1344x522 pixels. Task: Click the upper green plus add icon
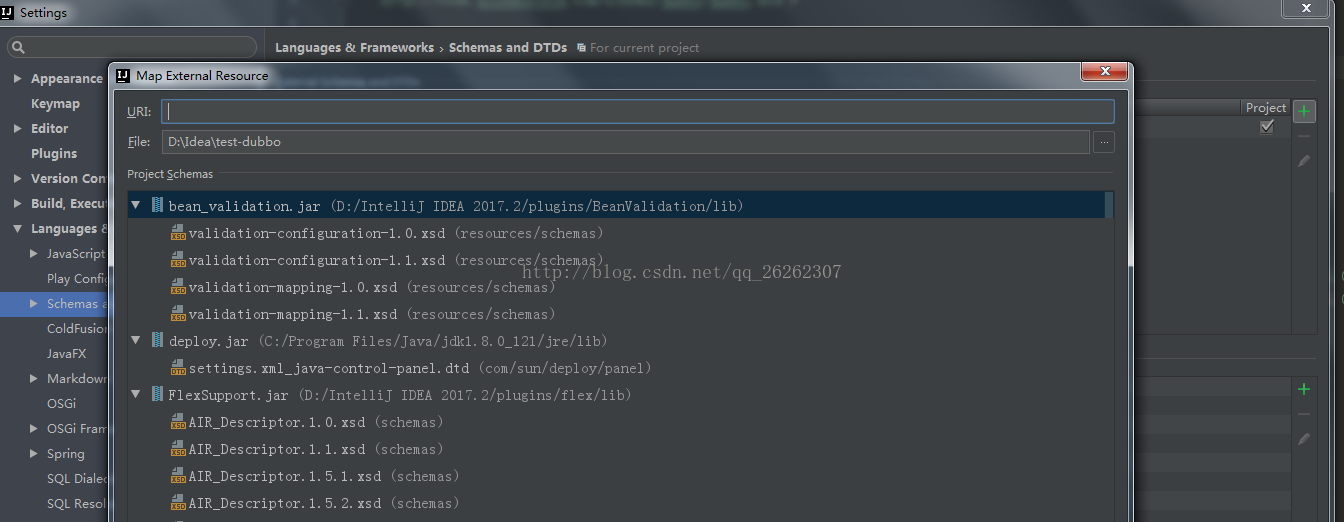click(x=1304, y=110)
